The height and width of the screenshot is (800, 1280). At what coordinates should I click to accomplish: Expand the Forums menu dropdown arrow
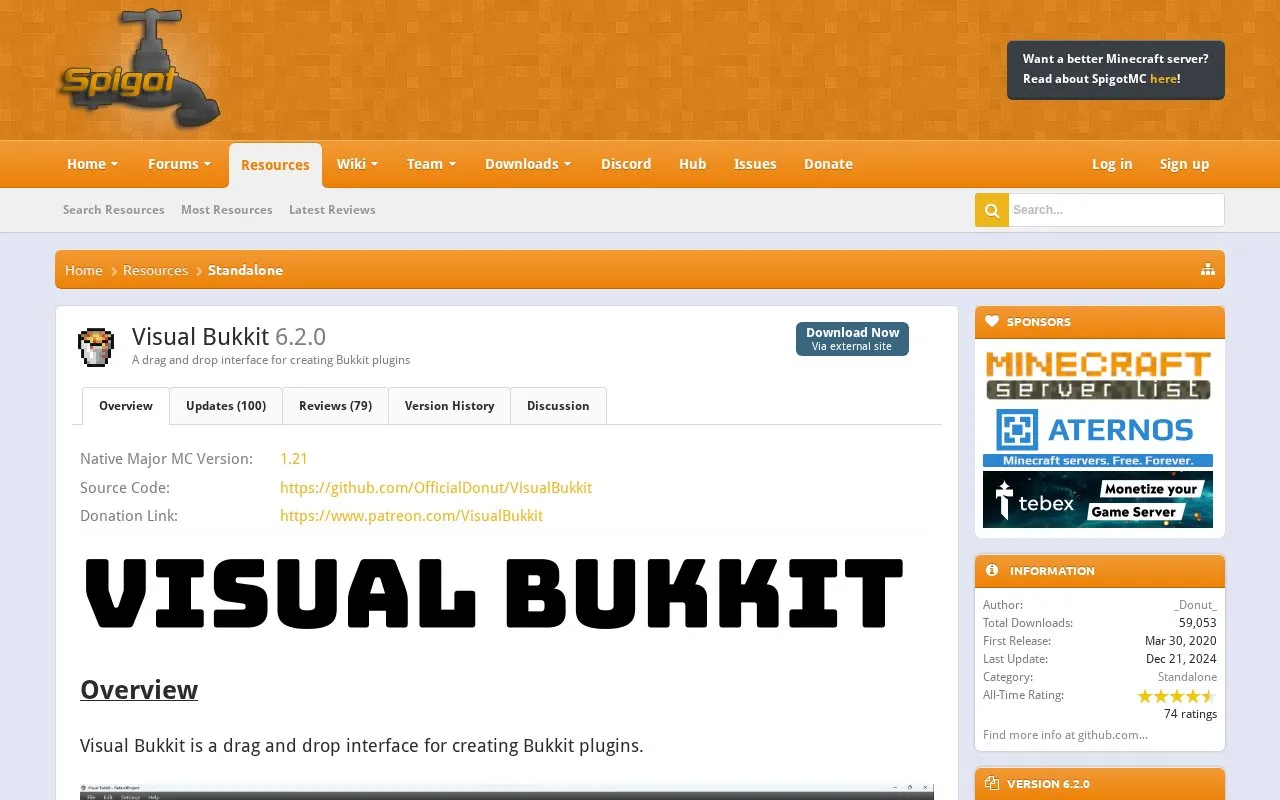click(207, 165)
